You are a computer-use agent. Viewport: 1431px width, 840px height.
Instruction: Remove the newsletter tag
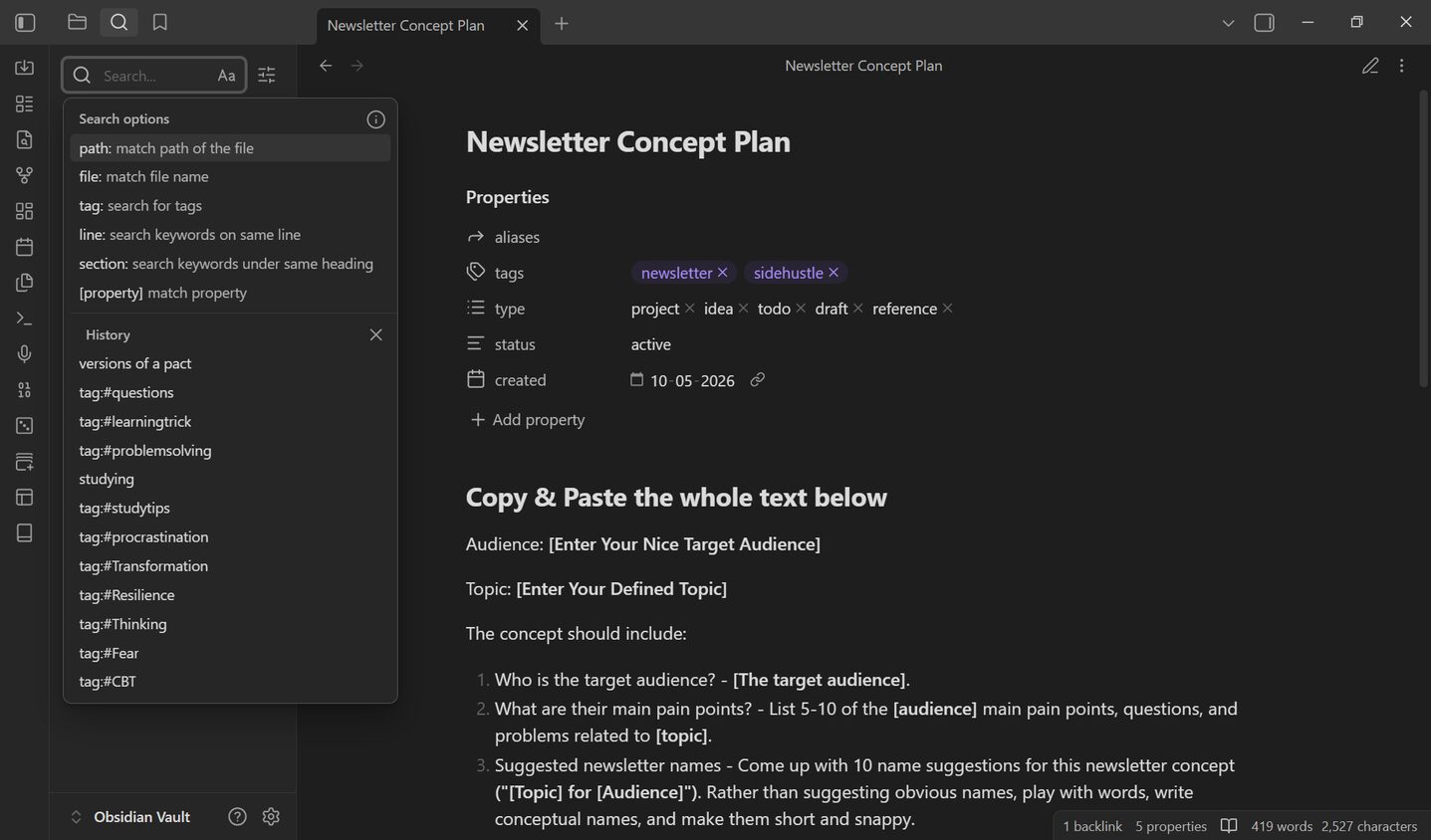point(723,273)
